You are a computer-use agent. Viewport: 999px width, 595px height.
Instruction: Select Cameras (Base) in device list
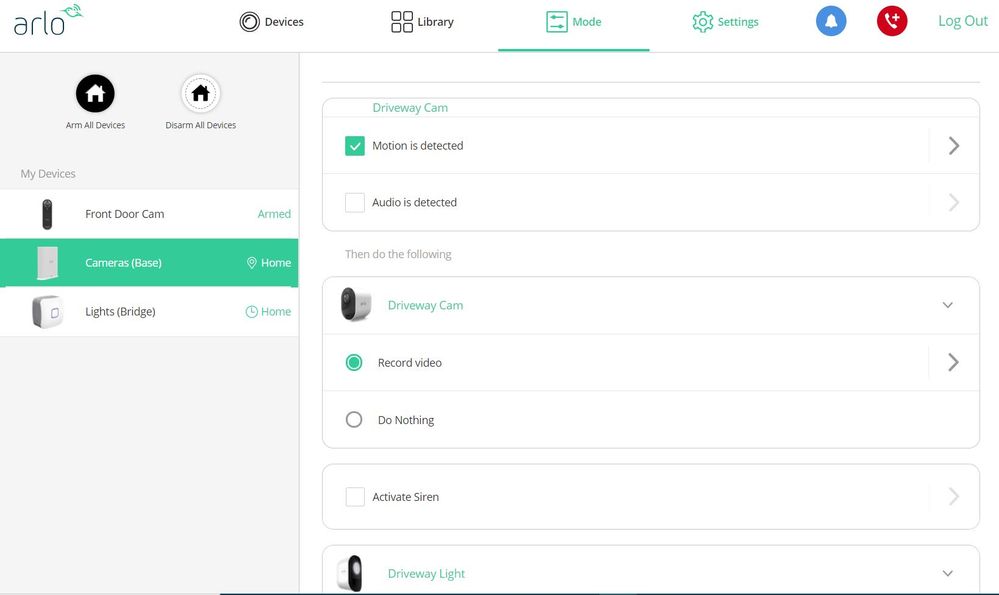click(x=149, y=262)
